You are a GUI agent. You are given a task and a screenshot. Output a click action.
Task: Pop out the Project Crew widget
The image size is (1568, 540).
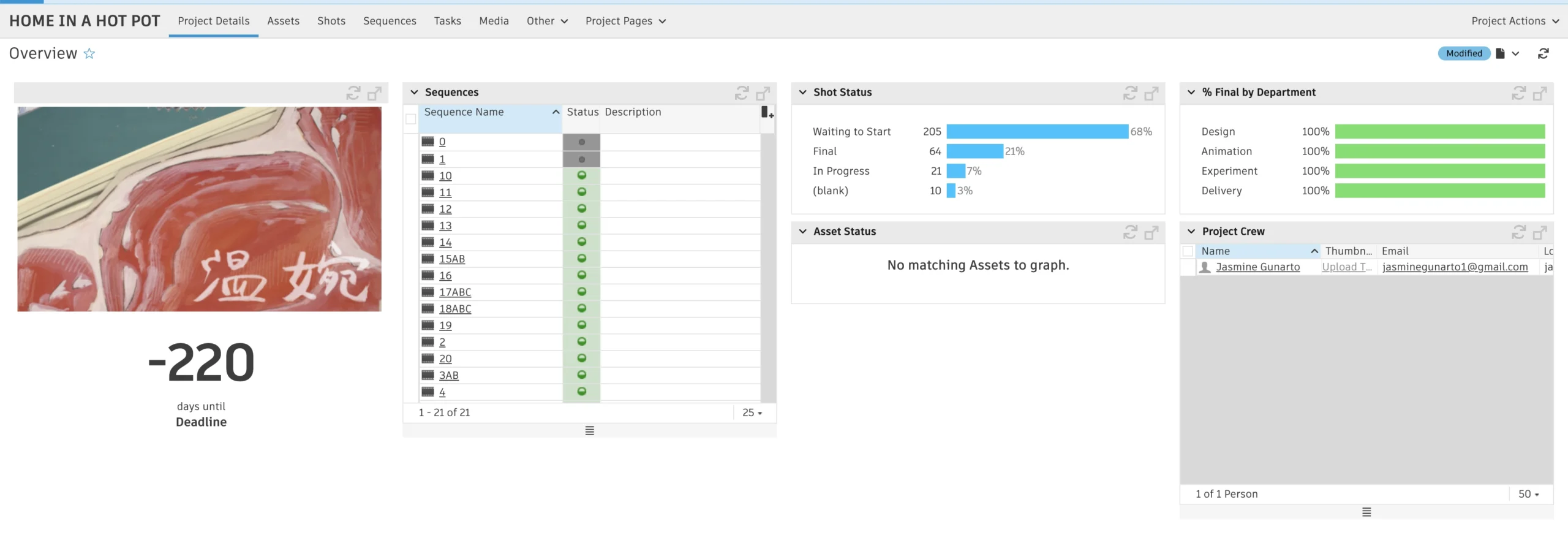tap(1539, 232)
